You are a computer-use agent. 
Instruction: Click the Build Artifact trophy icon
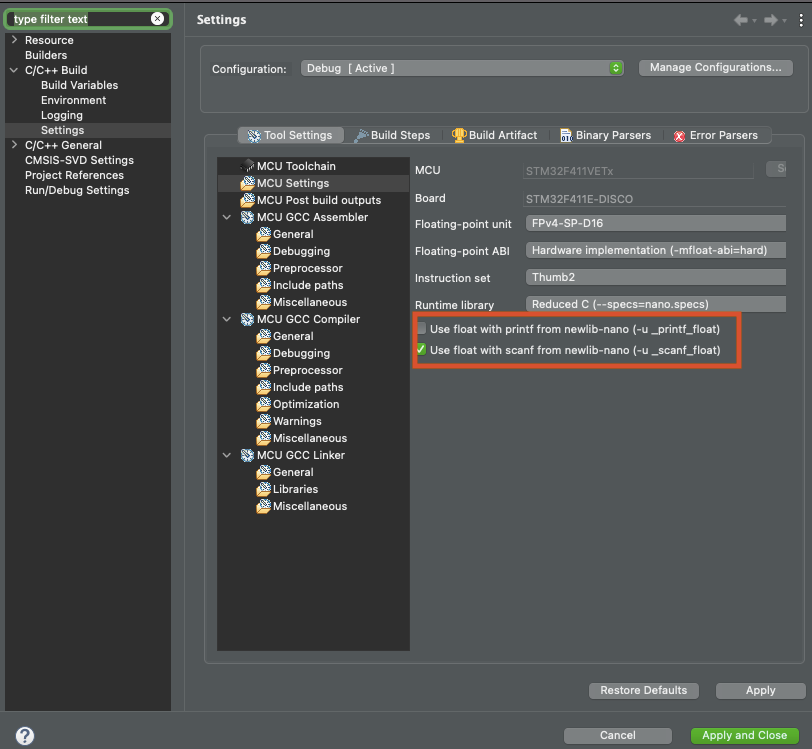pos(459,135)
